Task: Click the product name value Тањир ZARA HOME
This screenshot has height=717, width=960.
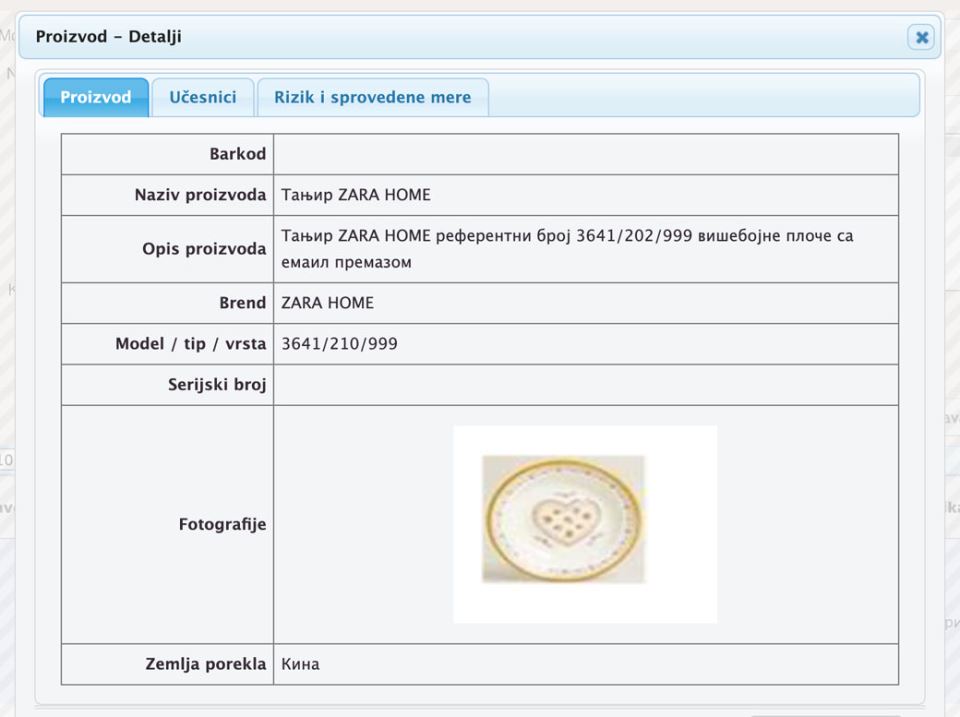Action: tap(356, 195)
